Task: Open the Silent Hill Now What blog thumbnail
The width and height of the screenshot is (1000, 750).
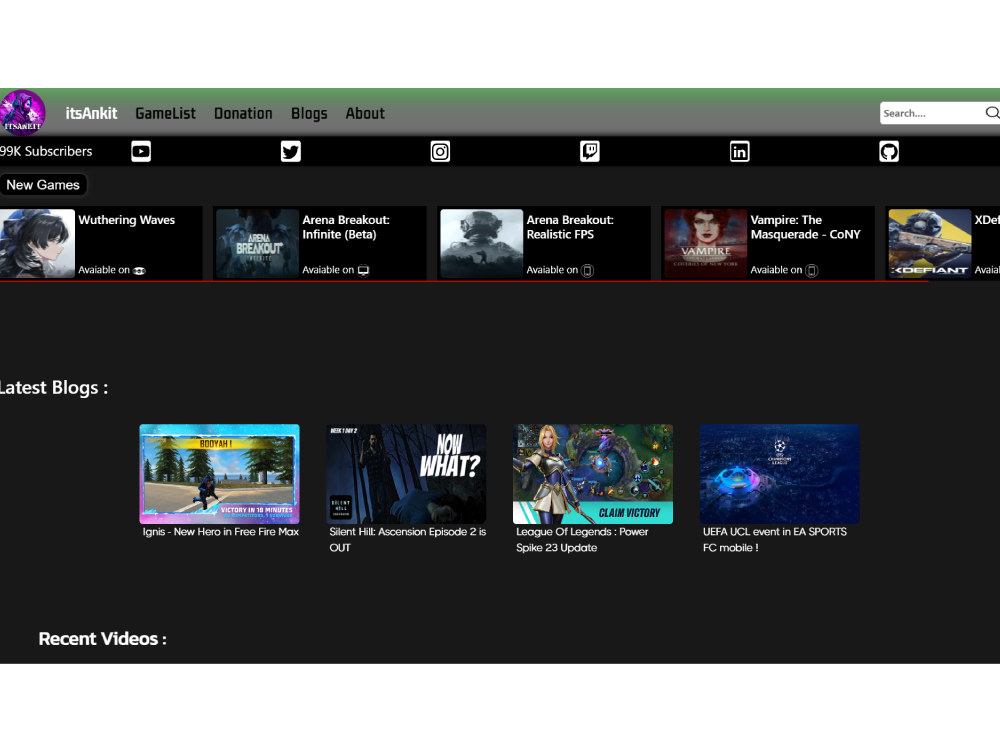Action: click(406, 474)
